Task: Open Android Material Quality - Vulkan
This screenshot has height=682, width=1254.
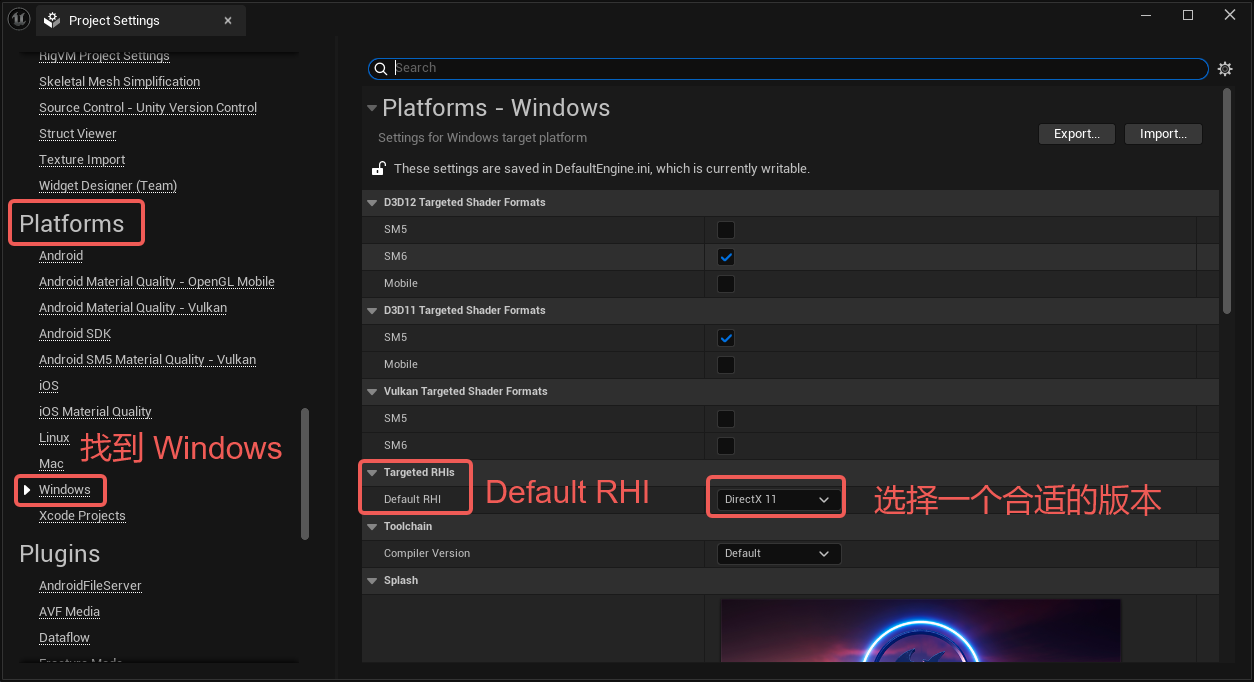Action: click(133, 308)
